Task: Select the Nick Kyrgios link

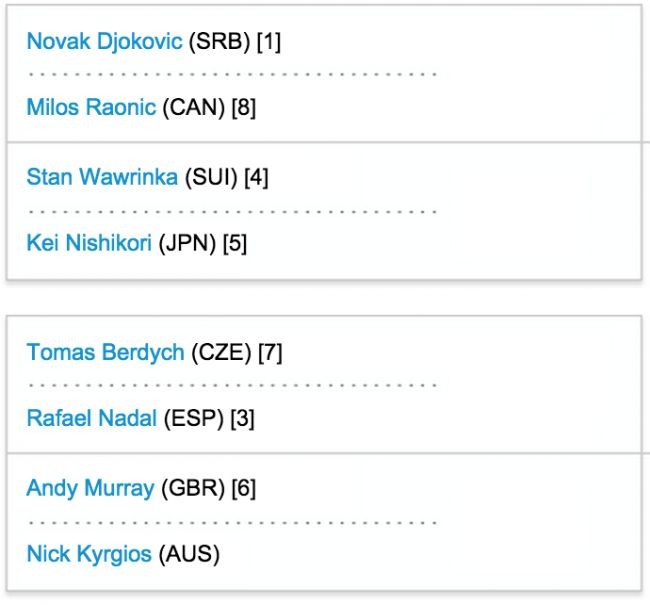Action: point(89,553)
